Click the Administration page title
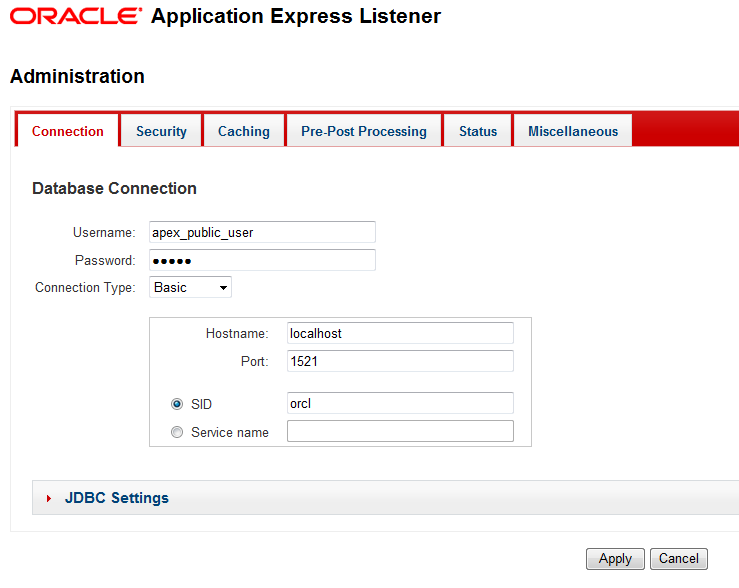739x588 pixels. [x=77, y=76]
